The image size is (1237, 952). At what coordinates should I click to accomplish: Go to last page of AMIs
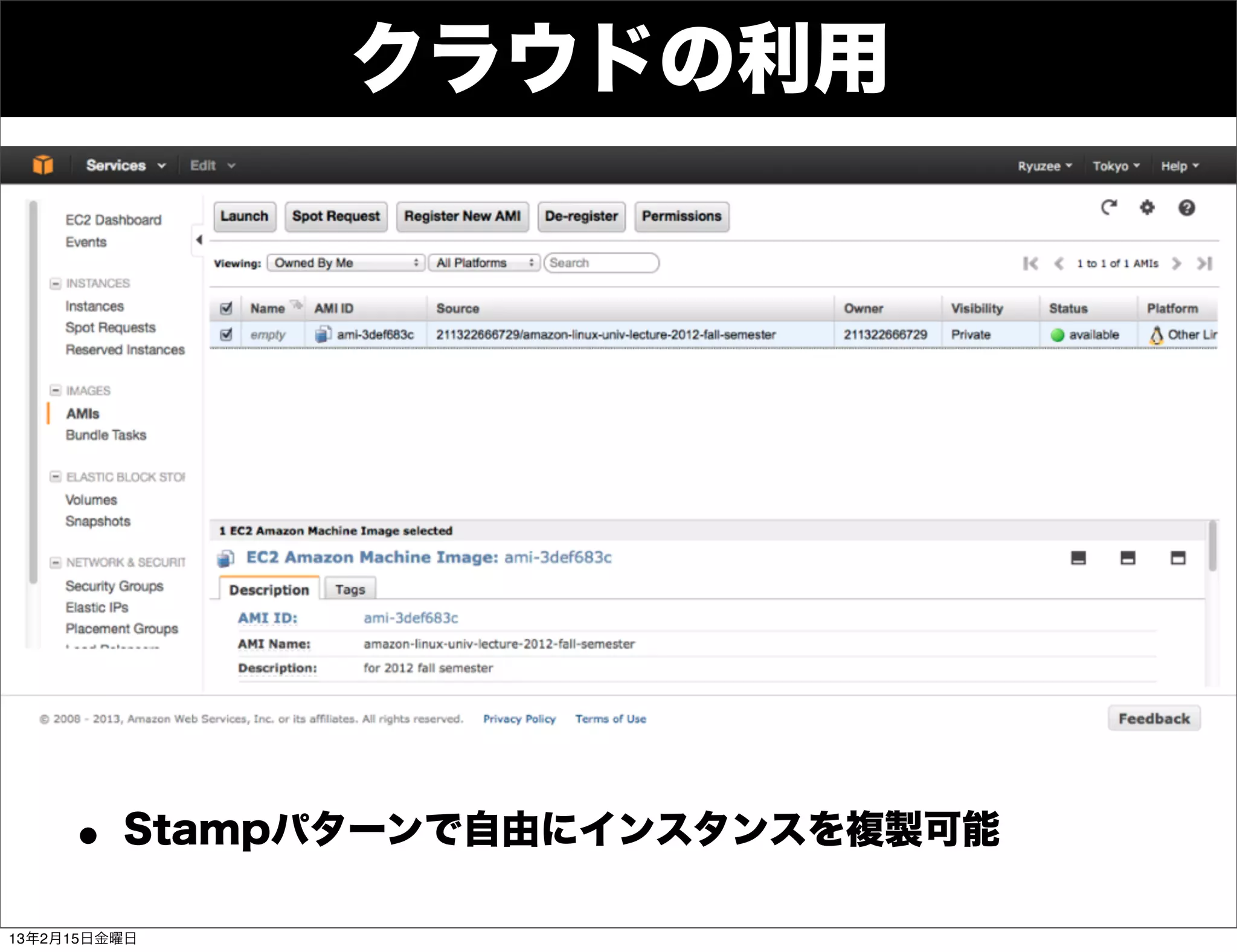point(1205,263)
